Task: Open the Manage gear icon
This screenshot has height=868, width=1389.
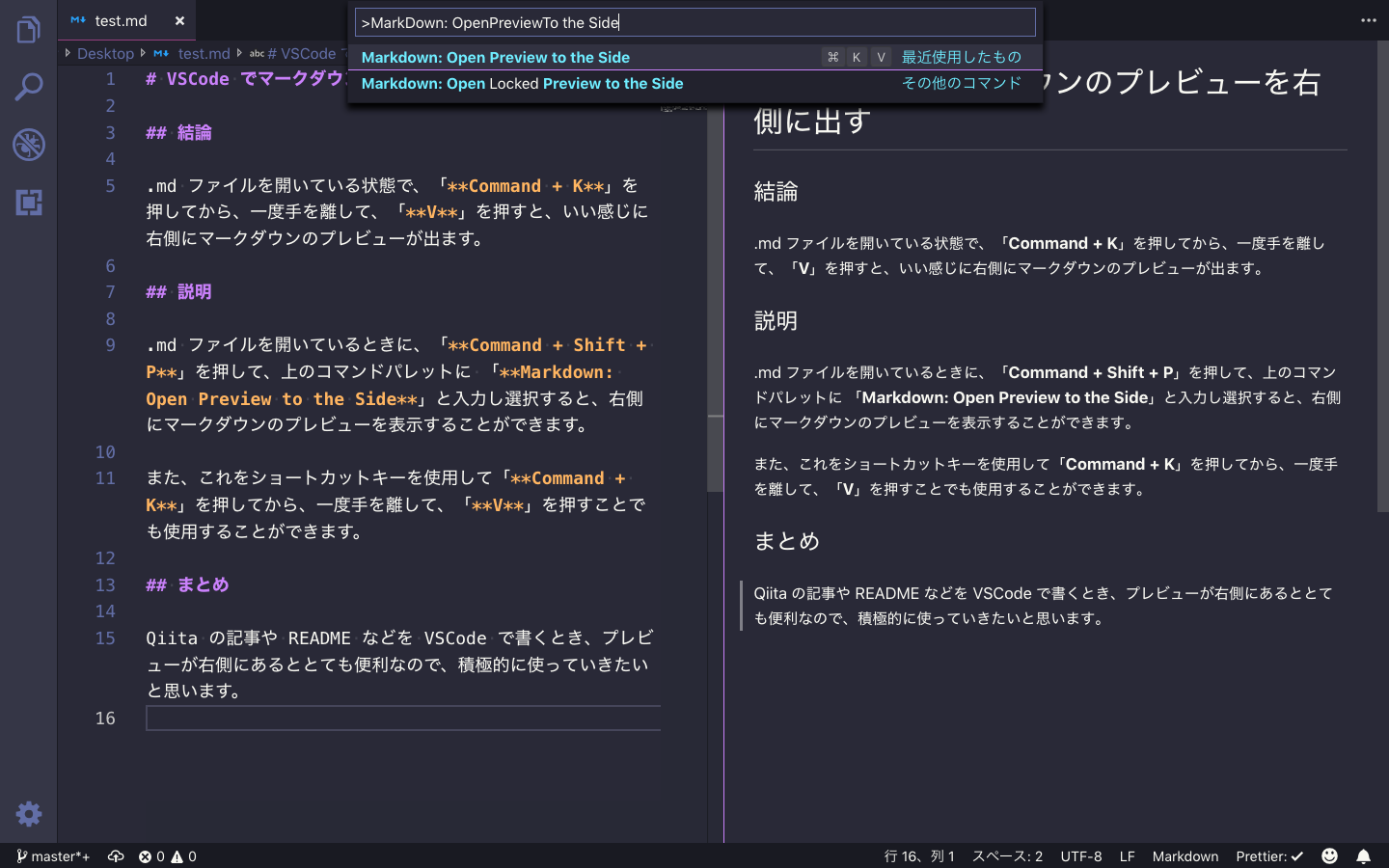Action: pos(28,814)
